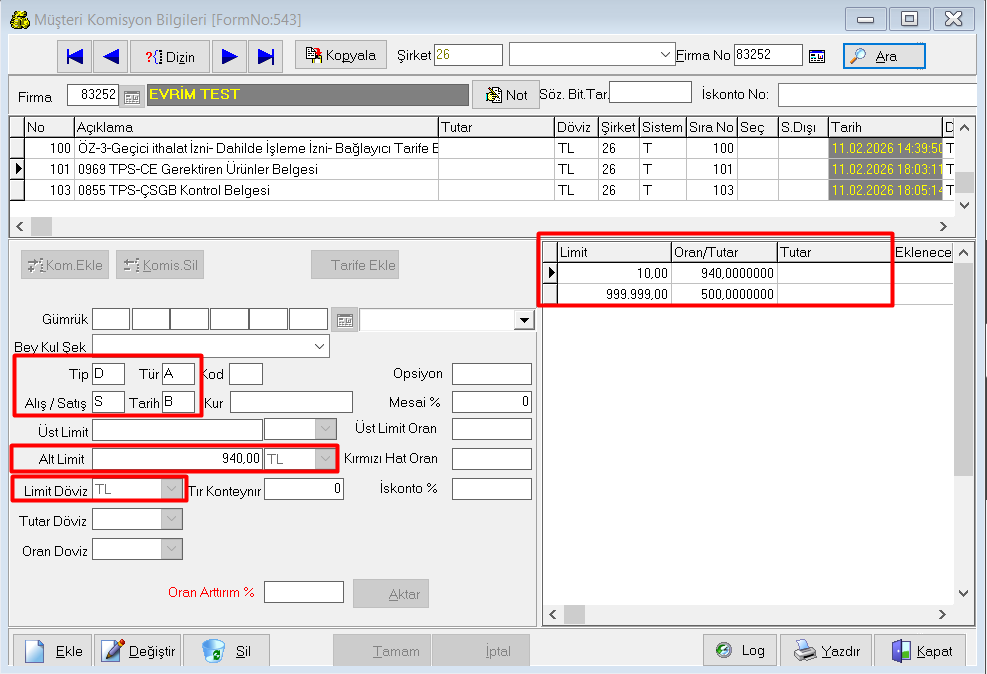987x674 pixels.
Task: Click the Alt Limit input field
Action: [x=176, y=458]
